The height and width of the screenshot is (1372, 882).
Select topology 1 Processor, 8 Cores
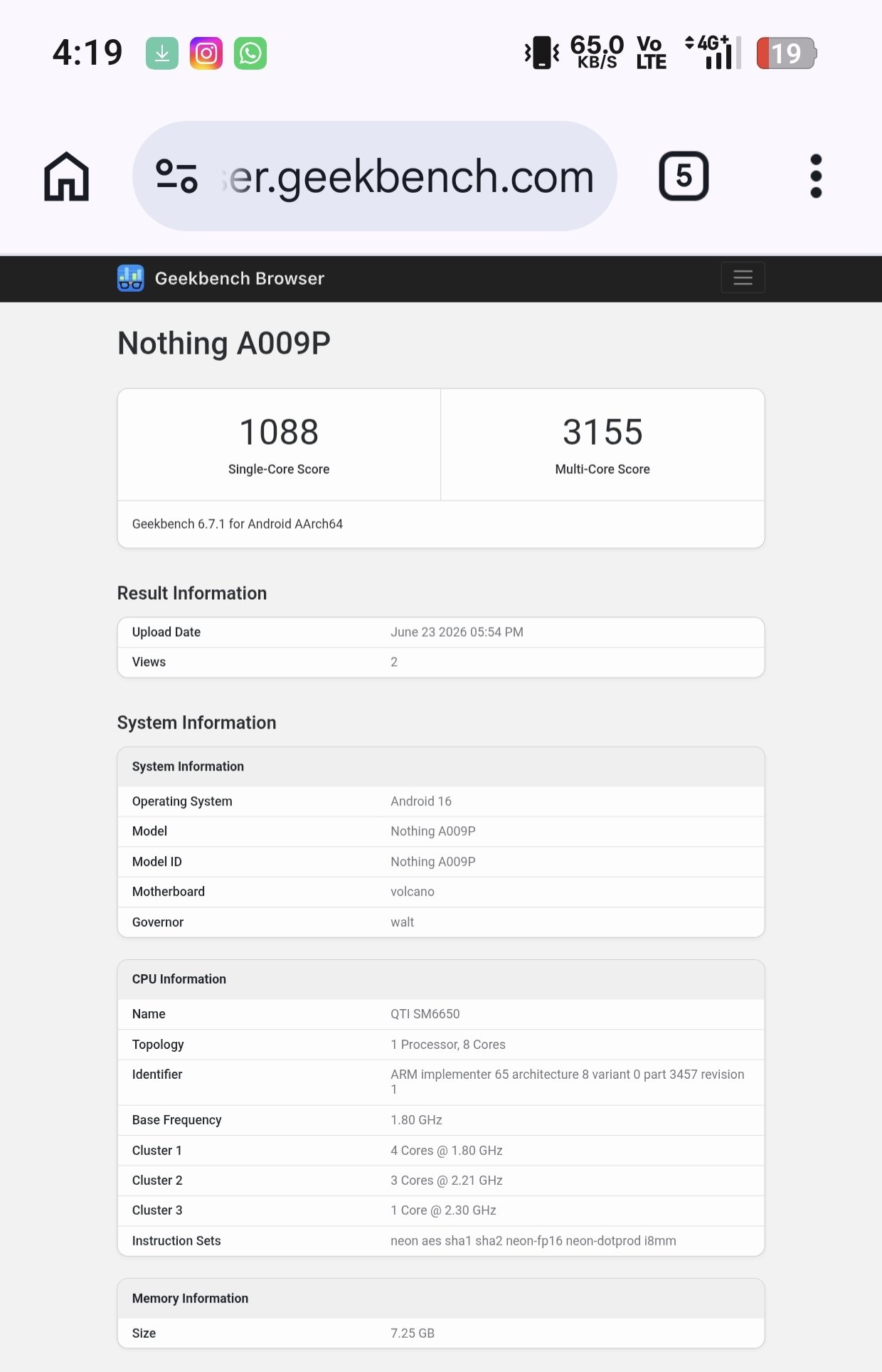(448, 1045)
